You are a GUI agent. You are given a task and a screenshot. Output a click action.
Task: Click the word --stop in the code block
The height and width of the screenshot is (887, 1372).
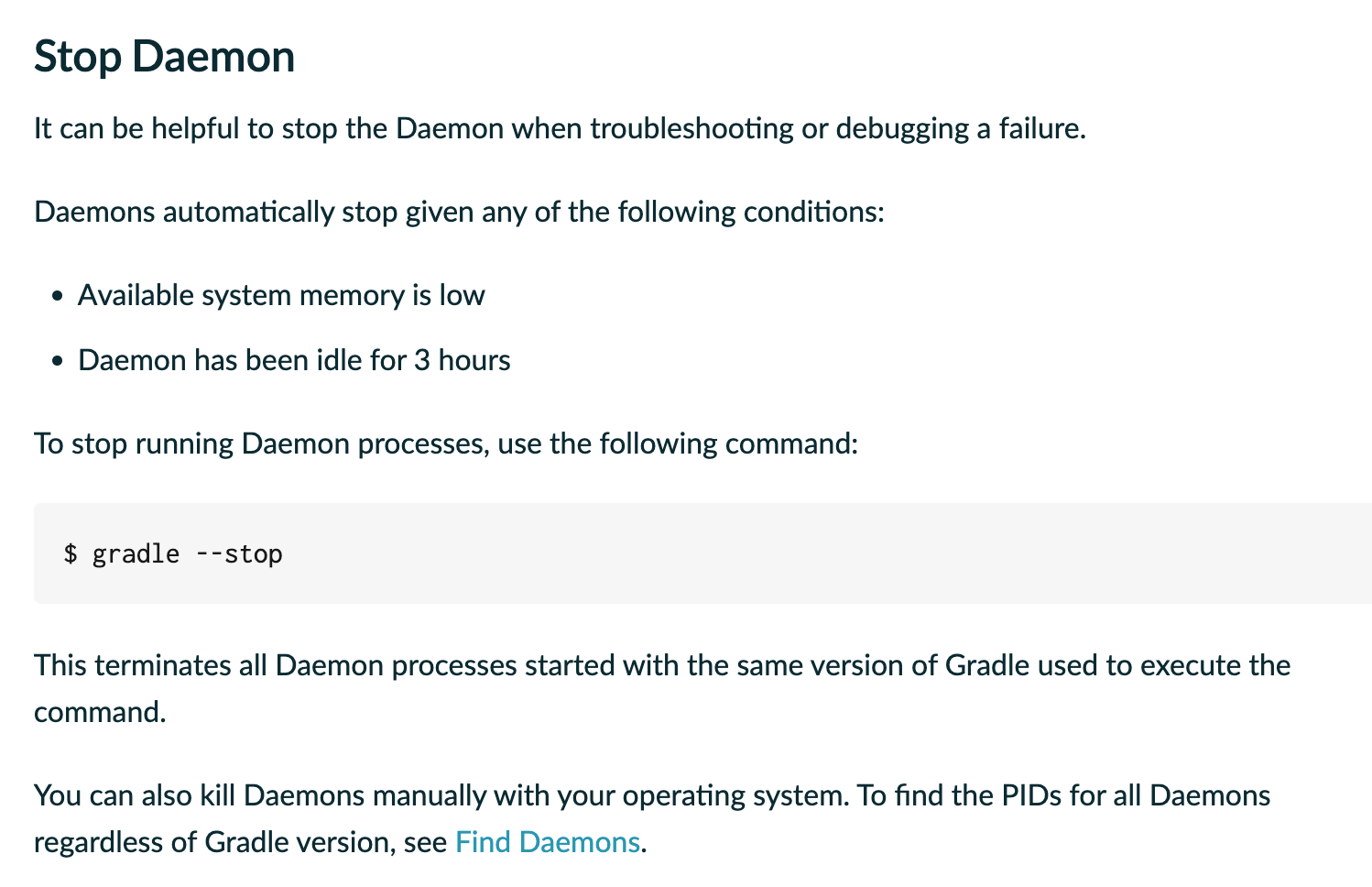239,553
